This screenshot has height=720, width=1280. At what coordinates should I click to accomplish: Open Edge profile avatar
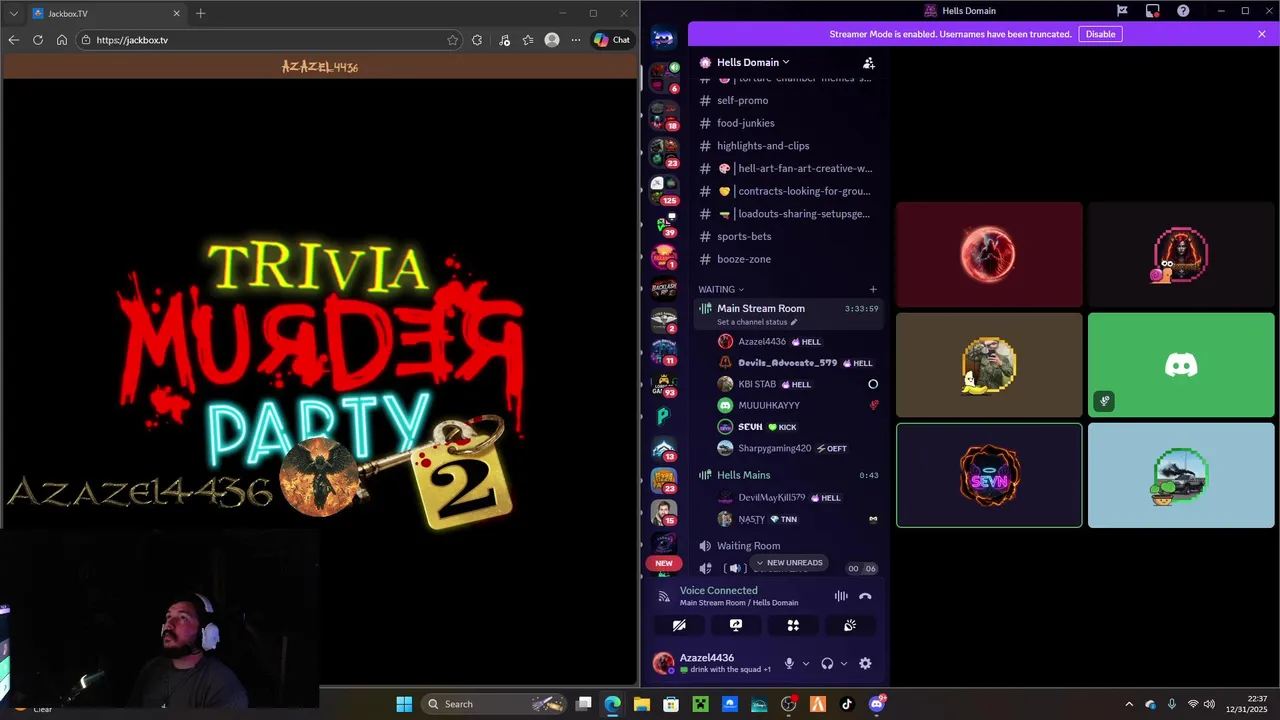(552, 40)
